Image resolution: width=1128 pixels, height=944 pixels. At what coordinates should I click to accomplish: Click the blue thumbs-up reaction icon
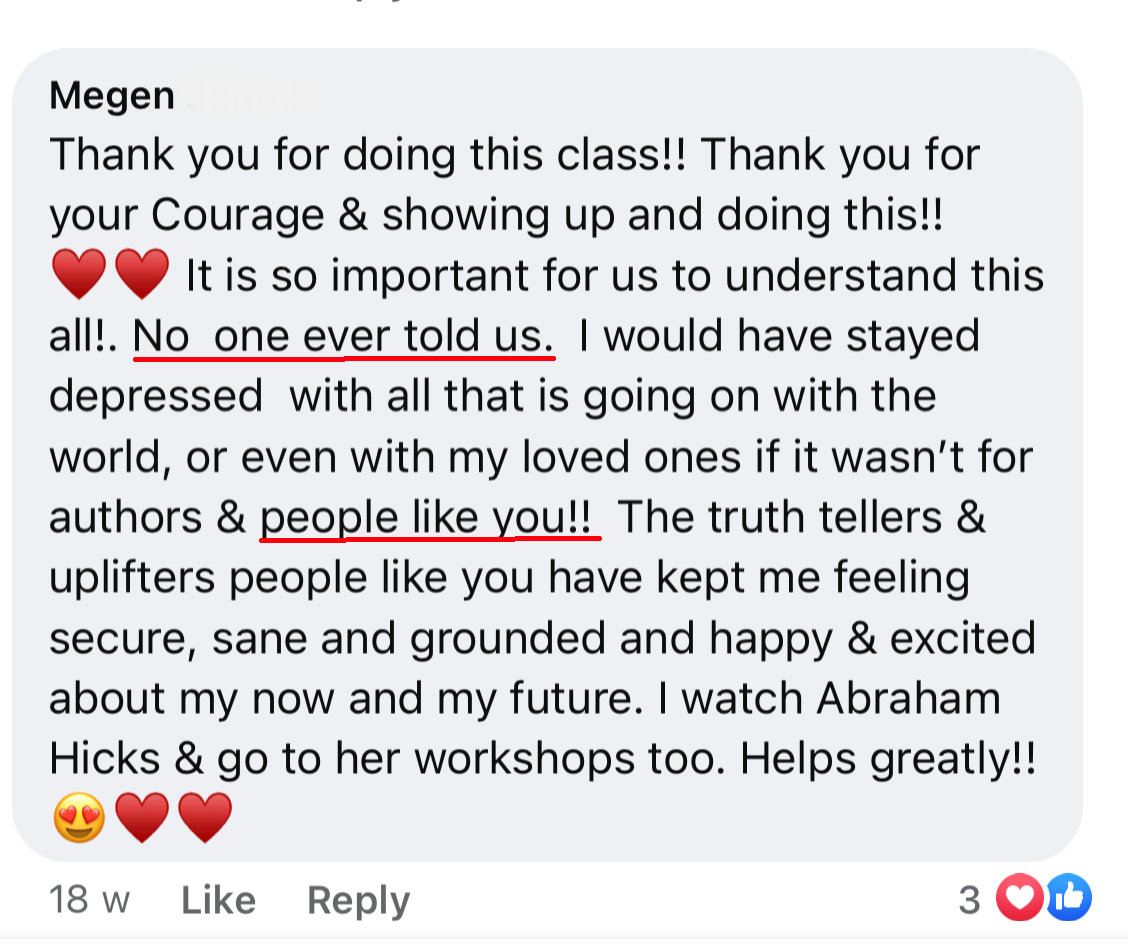(x=1068, y=899)
